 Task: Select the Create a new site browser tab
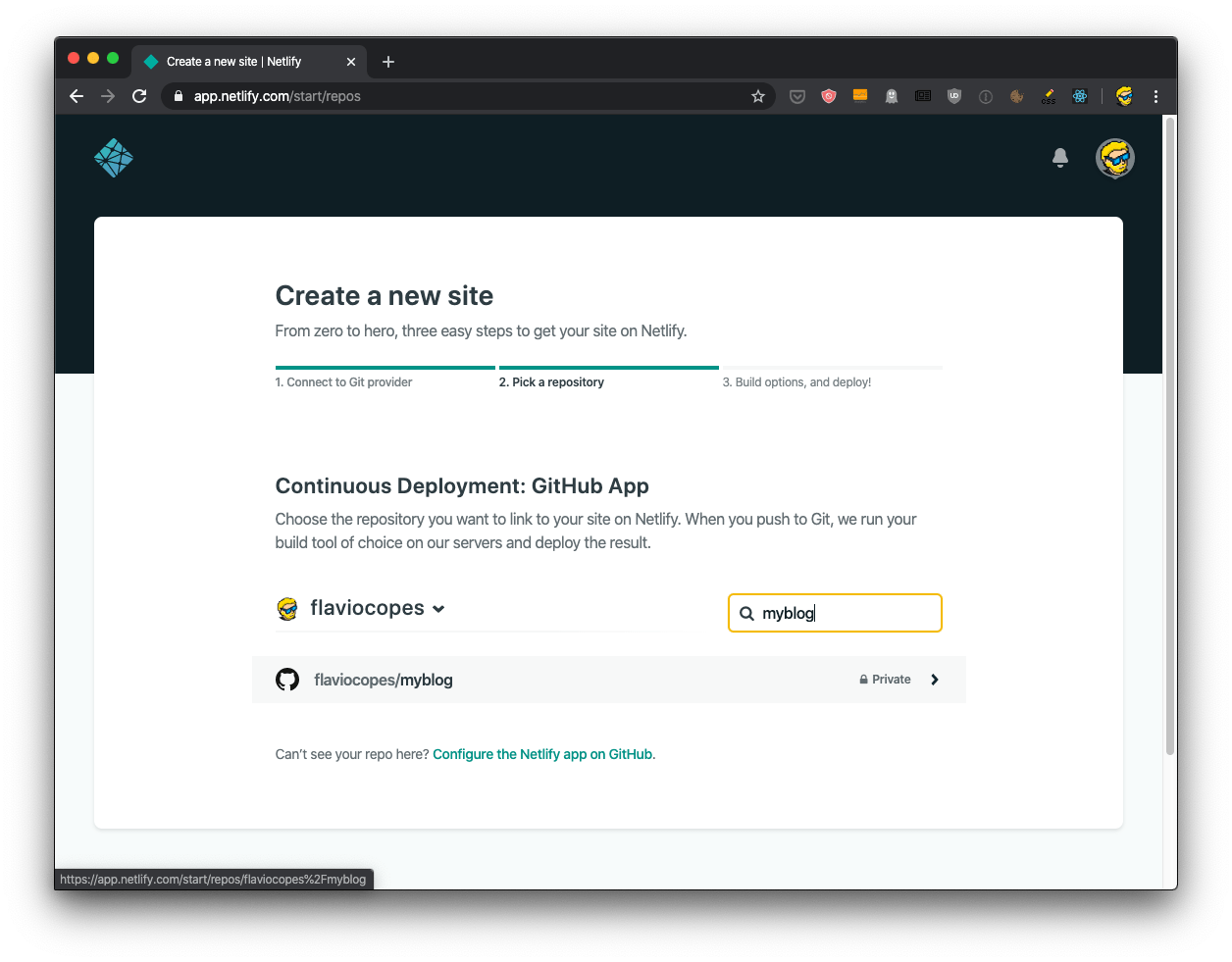coord(235,61)
